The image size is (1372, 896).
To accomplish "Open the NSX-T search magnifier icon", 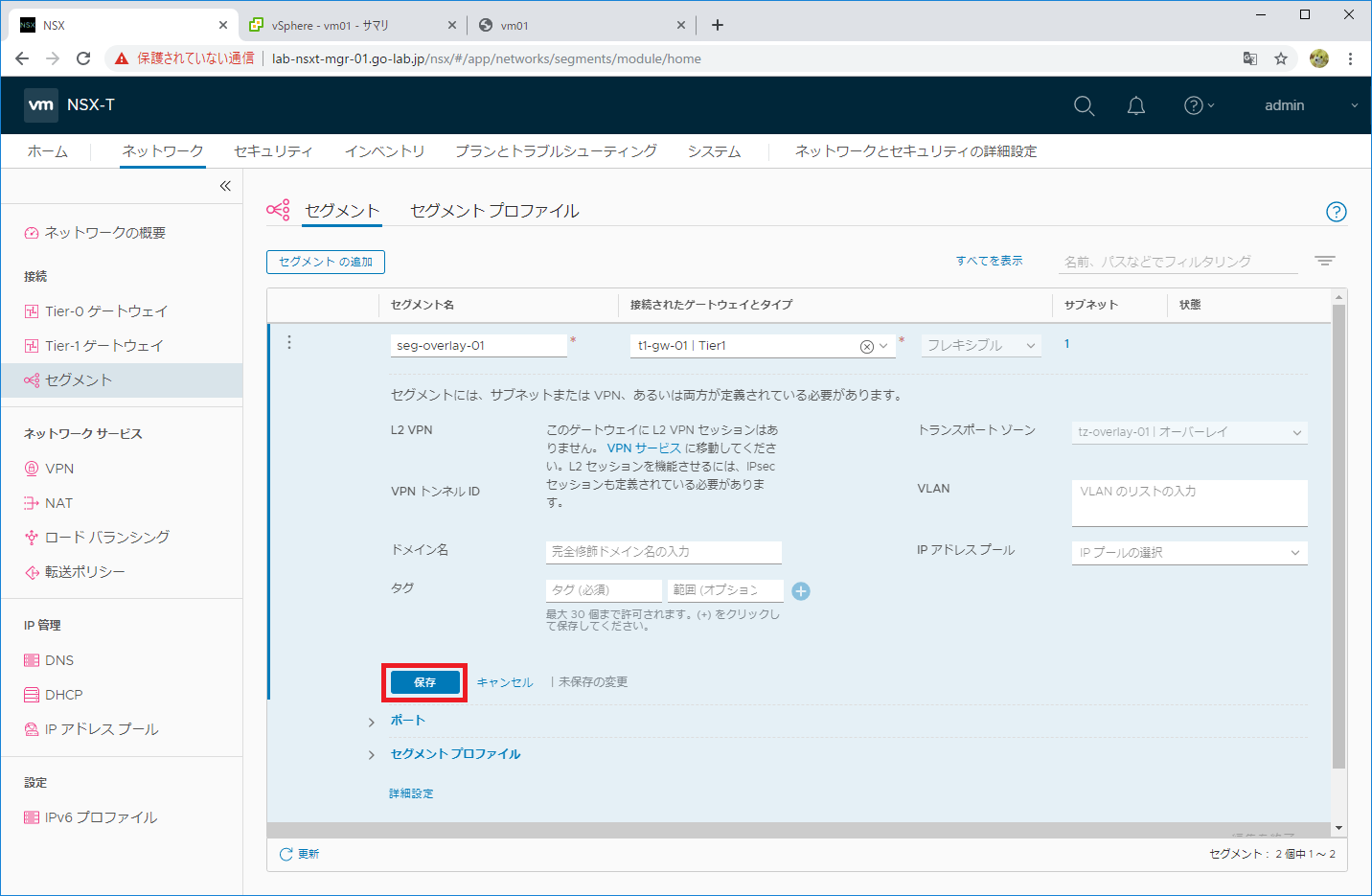I will [1084, 105].
